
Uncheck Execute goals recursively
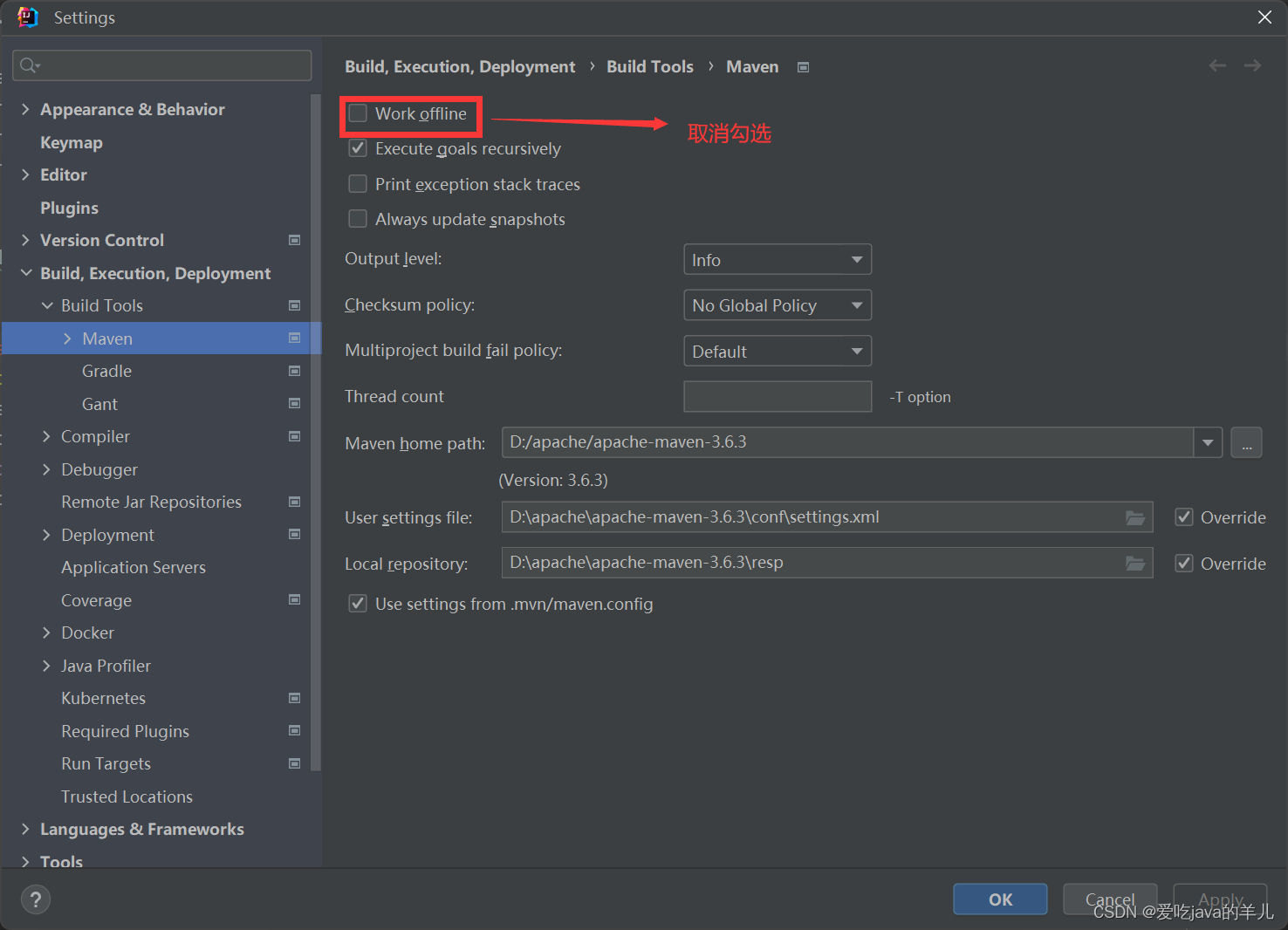(x=358, y=148)
